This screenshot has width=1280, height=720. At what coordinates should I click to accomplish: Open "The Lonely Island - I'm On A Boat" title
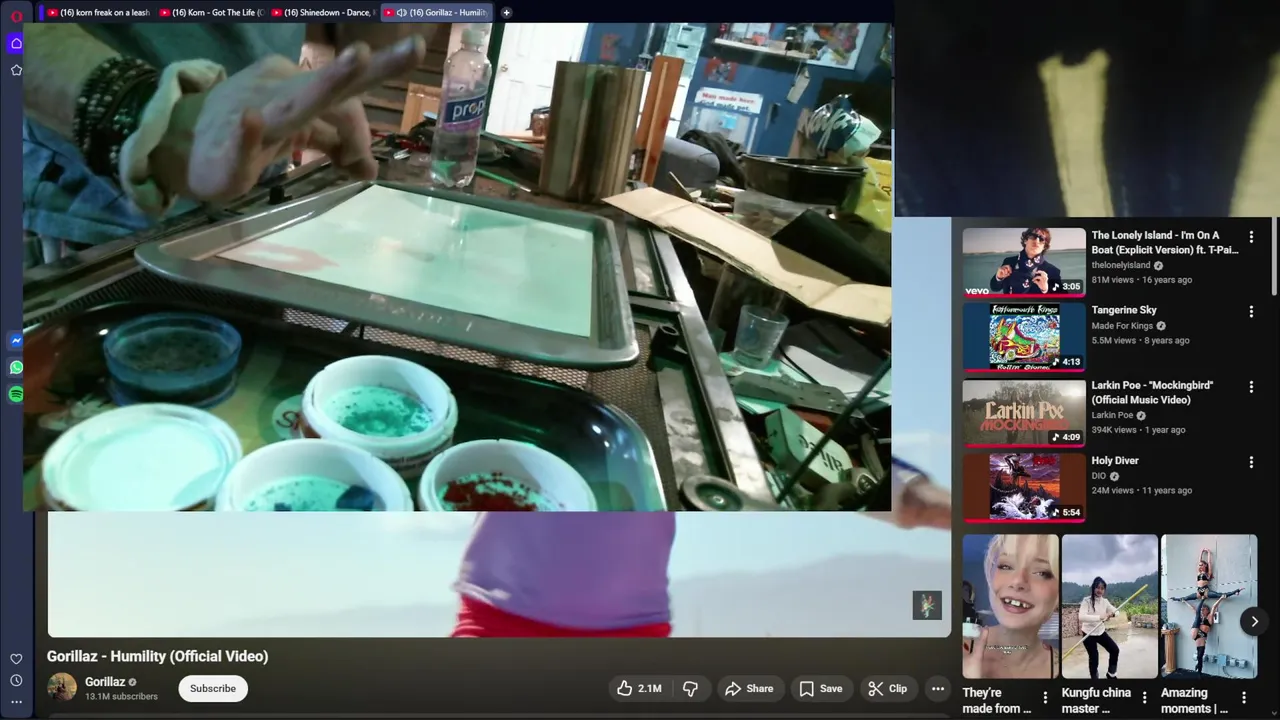click(1165, 242)
